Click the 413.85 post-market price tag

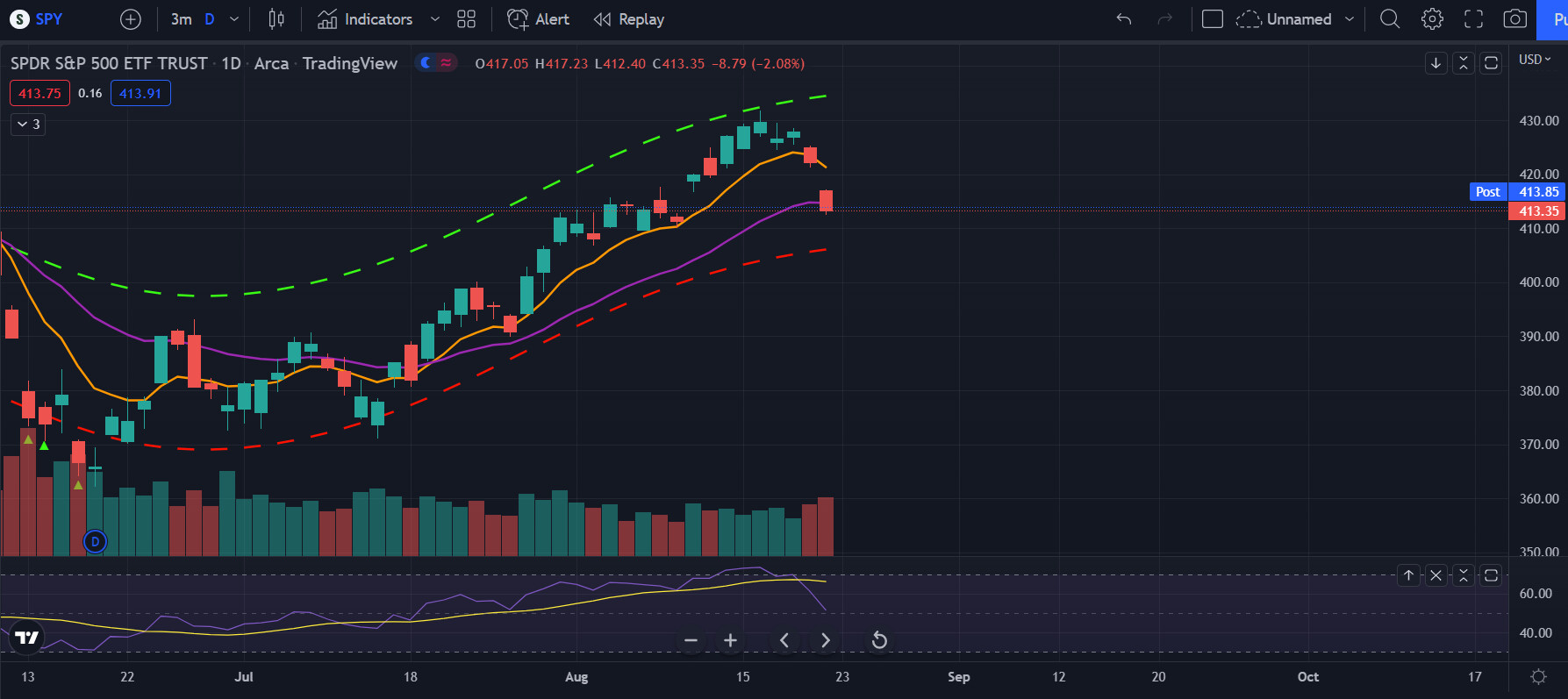point(1538,191)
